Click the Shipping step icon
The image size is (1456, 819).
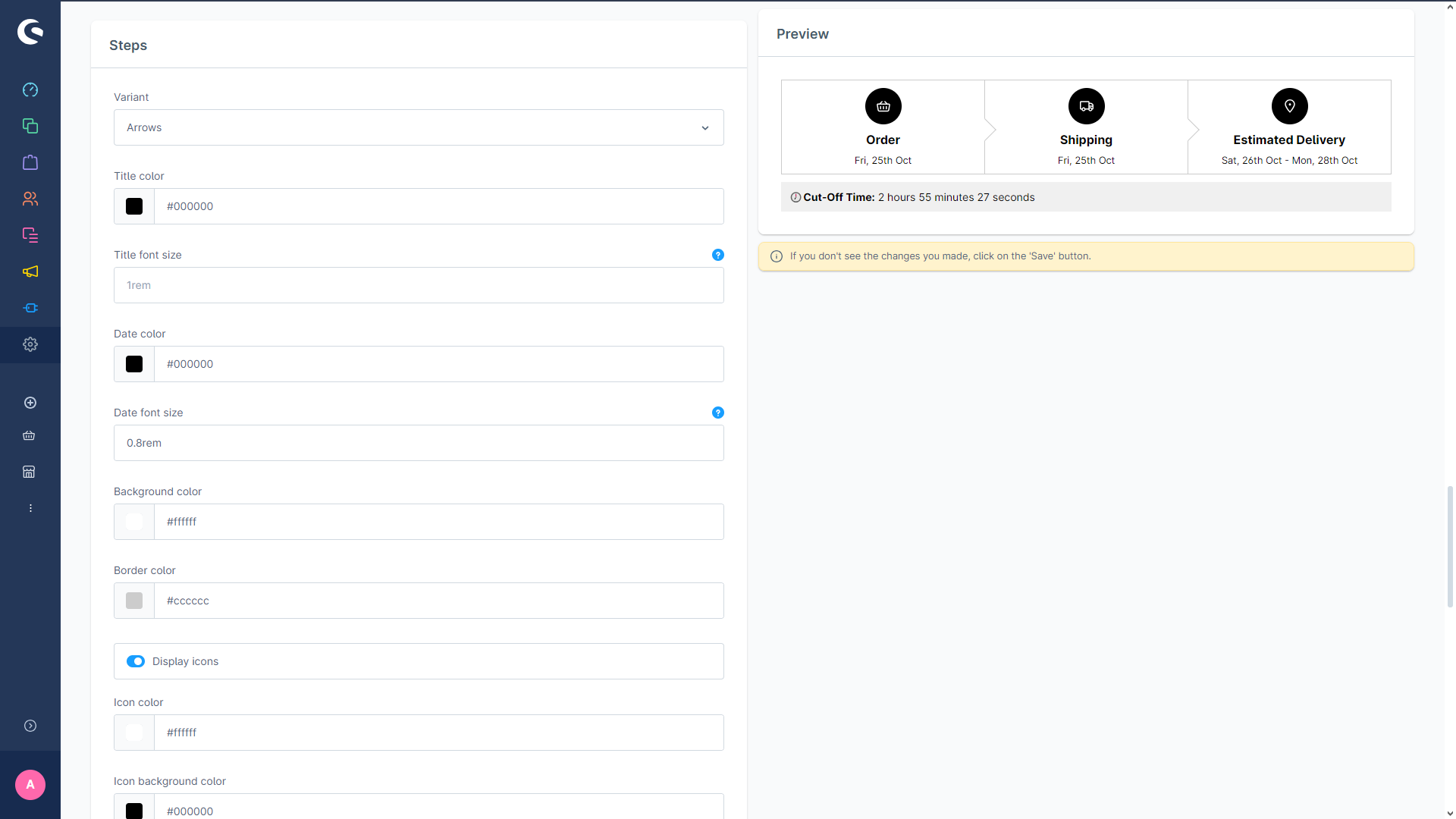pyautogui.click(x=1086, y=106)
